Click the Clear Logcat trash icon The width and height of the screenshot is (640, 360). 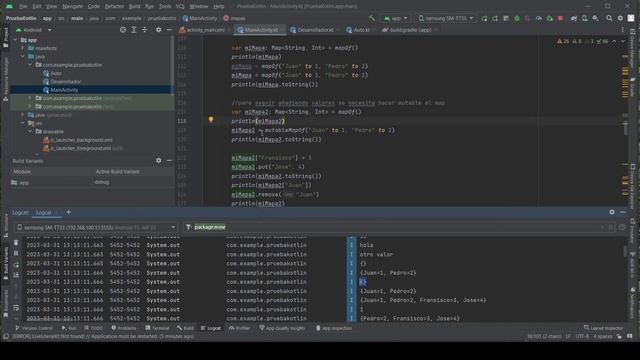click(16, 243)
